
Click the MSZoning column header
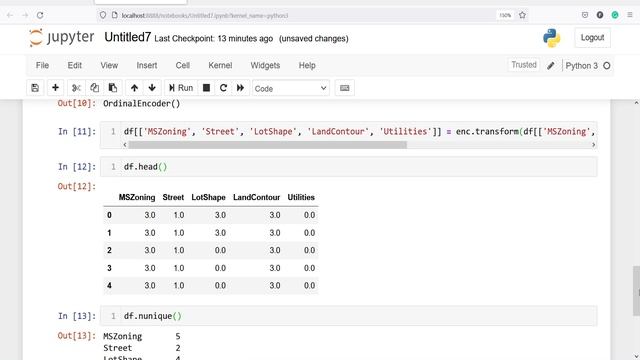click(x=137, y=198)
